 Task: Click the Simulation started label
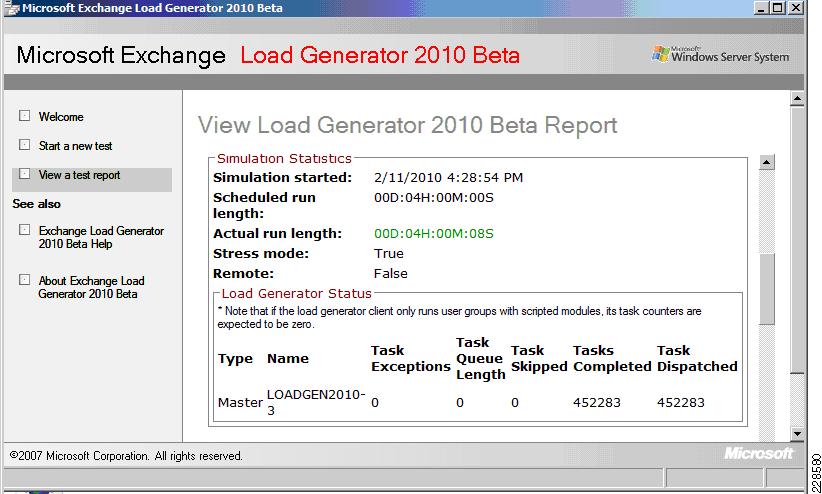click(x=283, y=178)
